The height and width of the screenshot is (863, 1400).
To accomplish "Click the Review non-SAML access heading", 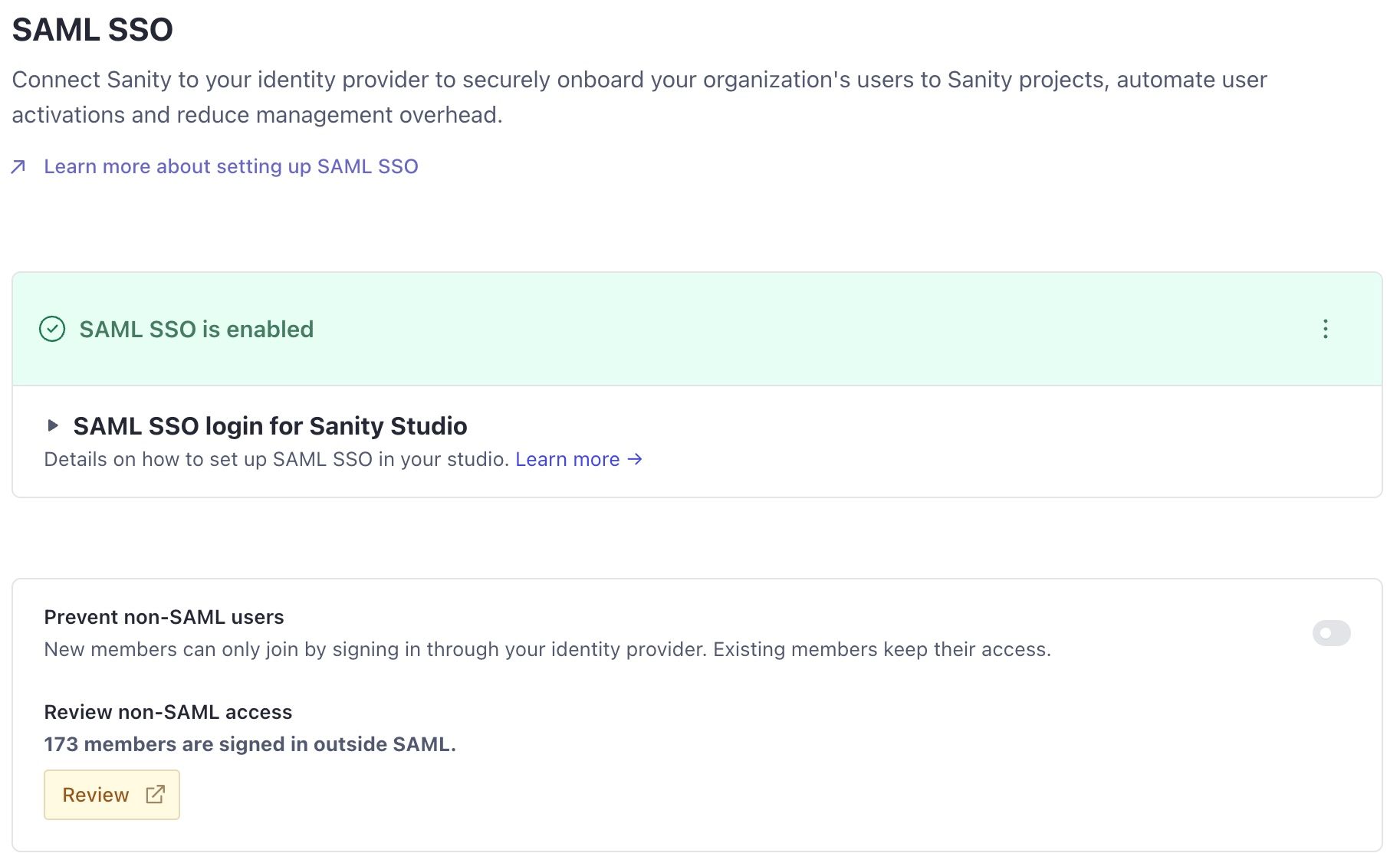I will [168, 712].
